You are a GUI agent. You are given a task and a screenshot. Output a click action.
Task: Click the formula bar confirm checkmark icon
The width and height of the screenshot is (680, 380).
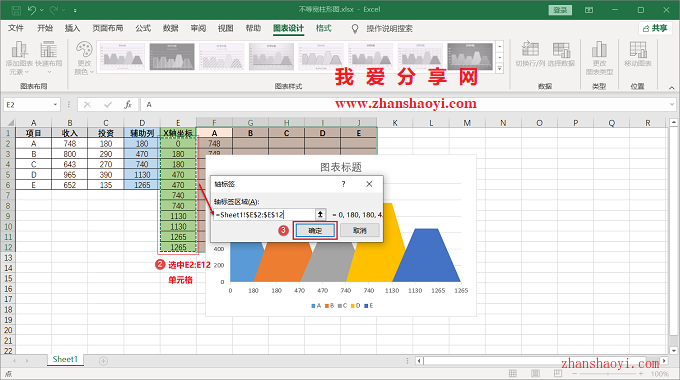108,105
